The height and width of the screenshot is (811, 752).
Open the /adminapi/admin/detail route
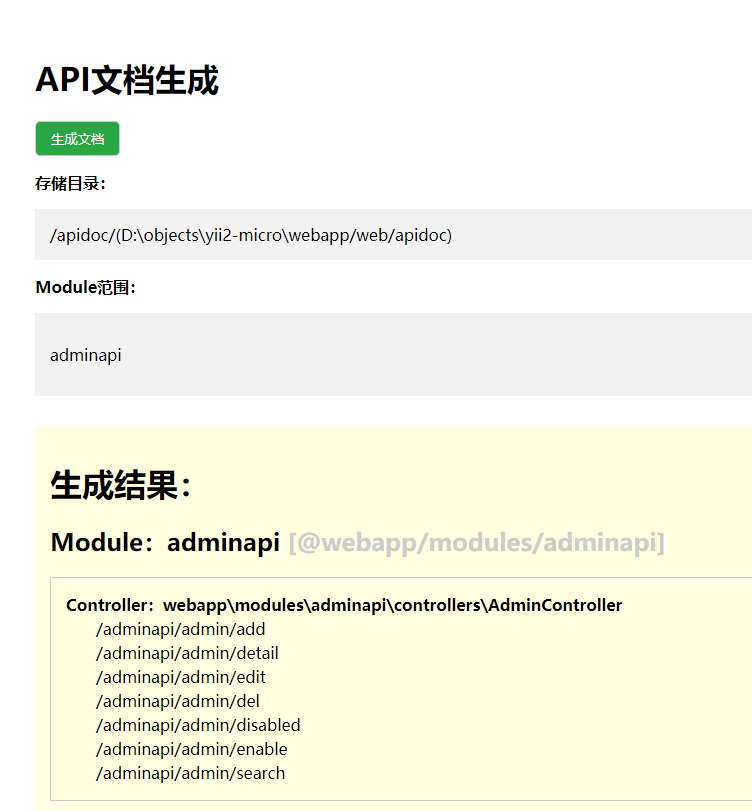[x=187, y=653]
